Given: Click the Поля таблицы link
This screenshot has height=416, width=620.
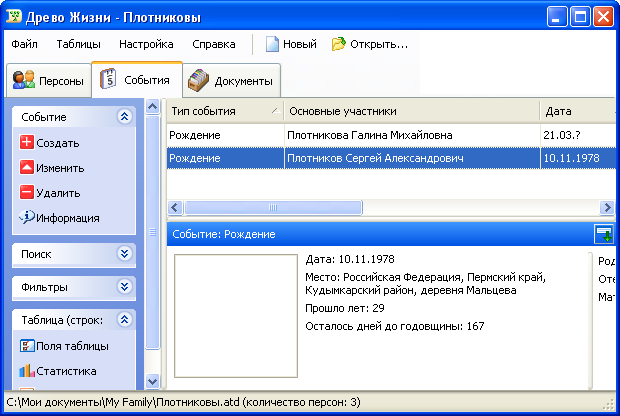Looking at the screenshot, I should point(72,346).
